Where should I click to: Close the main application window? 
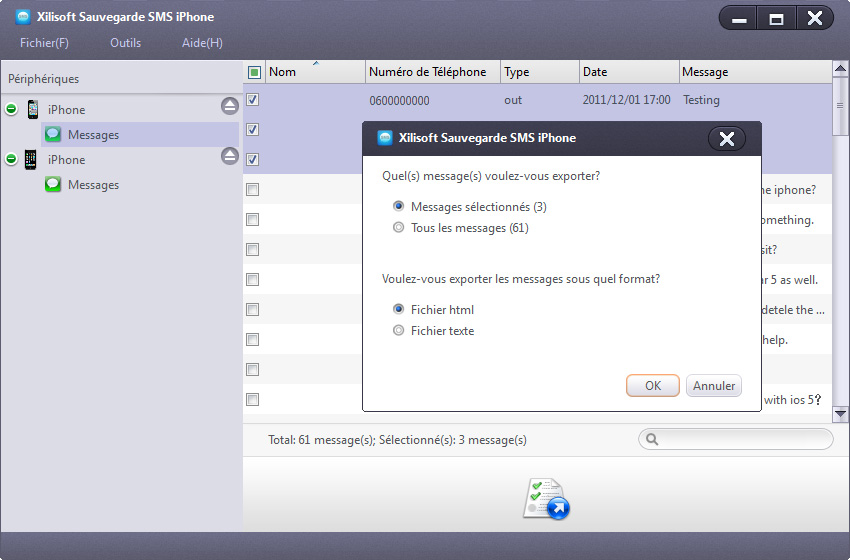click(815, 19)
